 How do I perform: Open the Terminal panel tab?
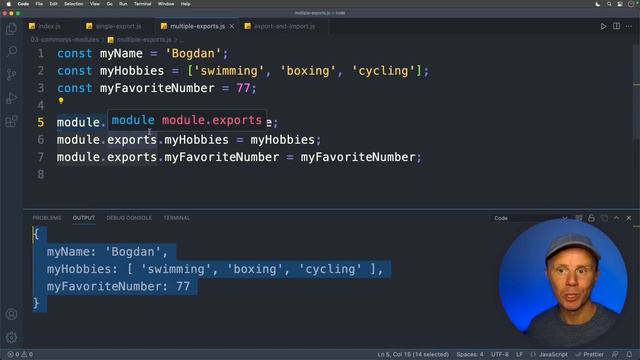177,218
